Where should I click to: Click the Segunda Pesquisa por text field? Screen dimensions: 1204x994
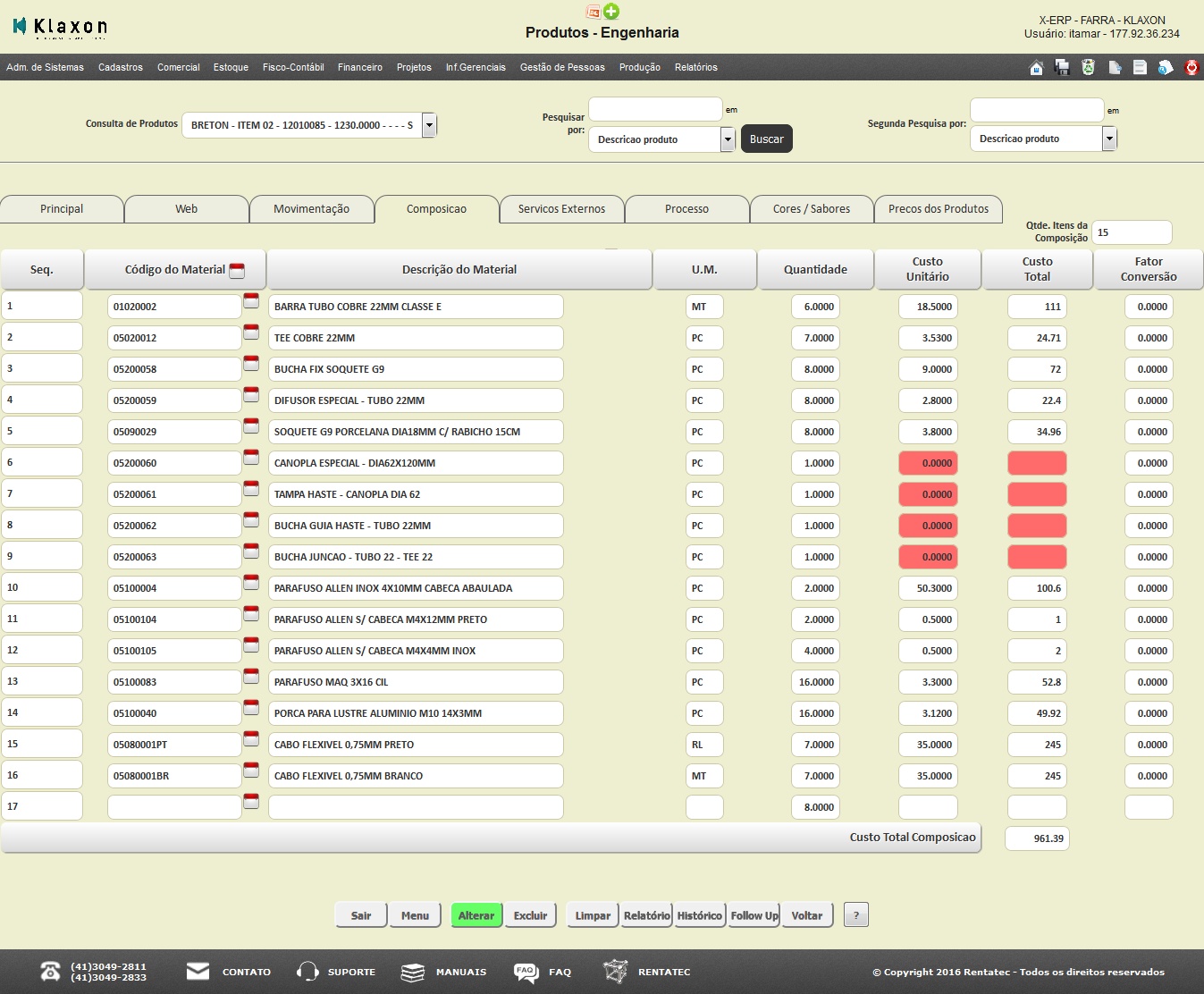[1037, 110]
